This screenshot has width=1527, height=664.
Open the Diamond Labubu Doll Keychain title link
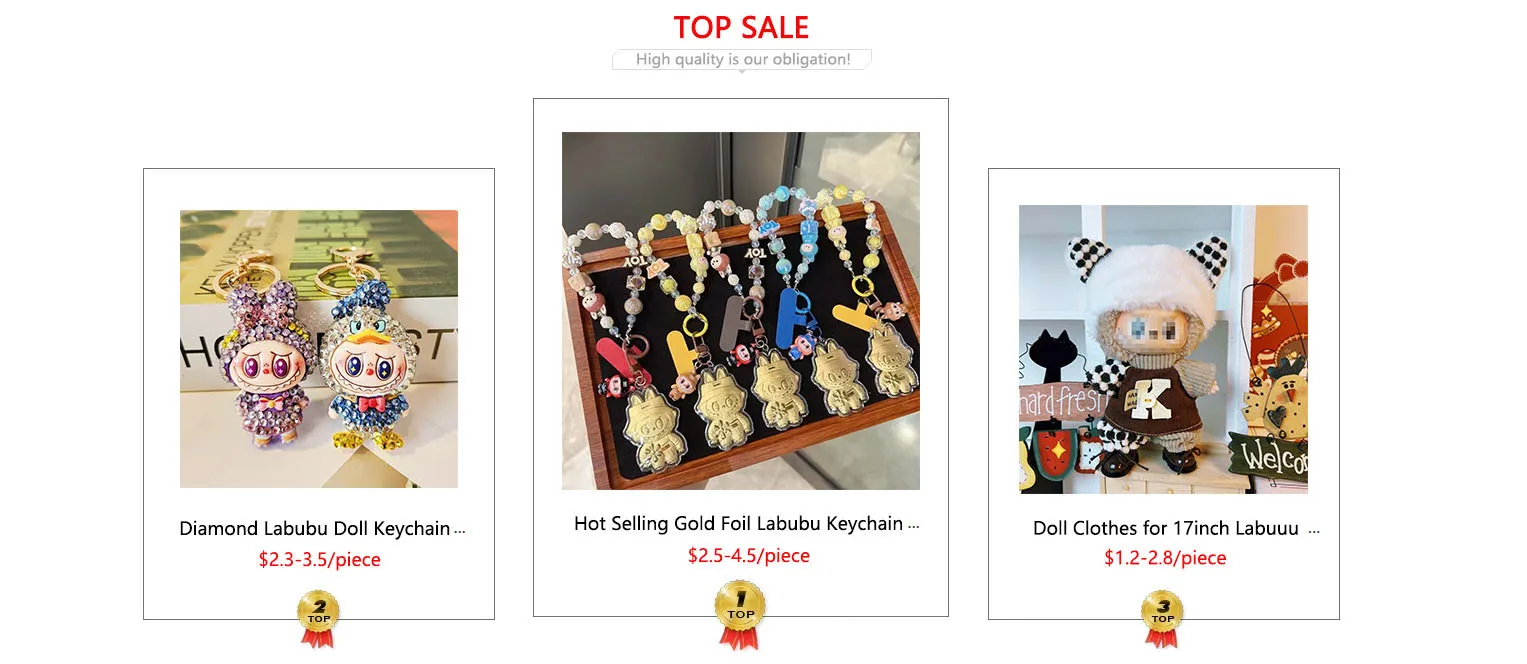point(315,529)
